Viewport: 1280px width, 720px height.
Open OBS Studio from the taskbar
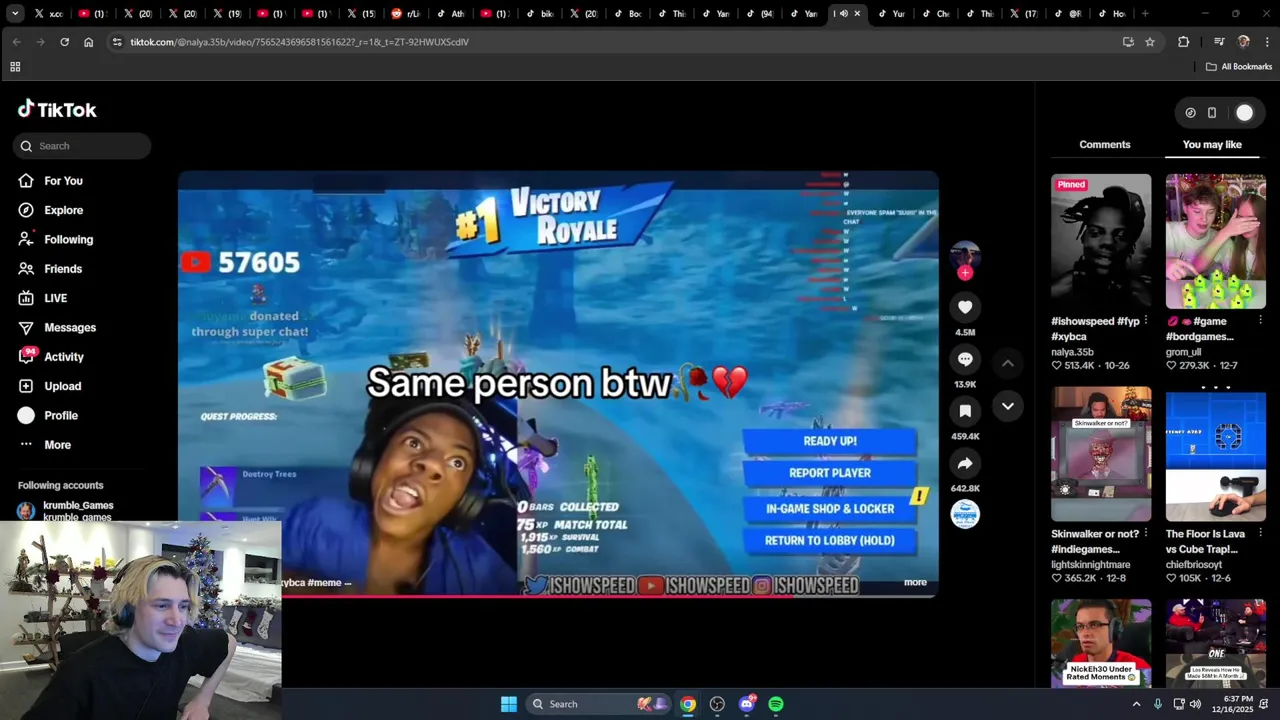tap(717, 704)
